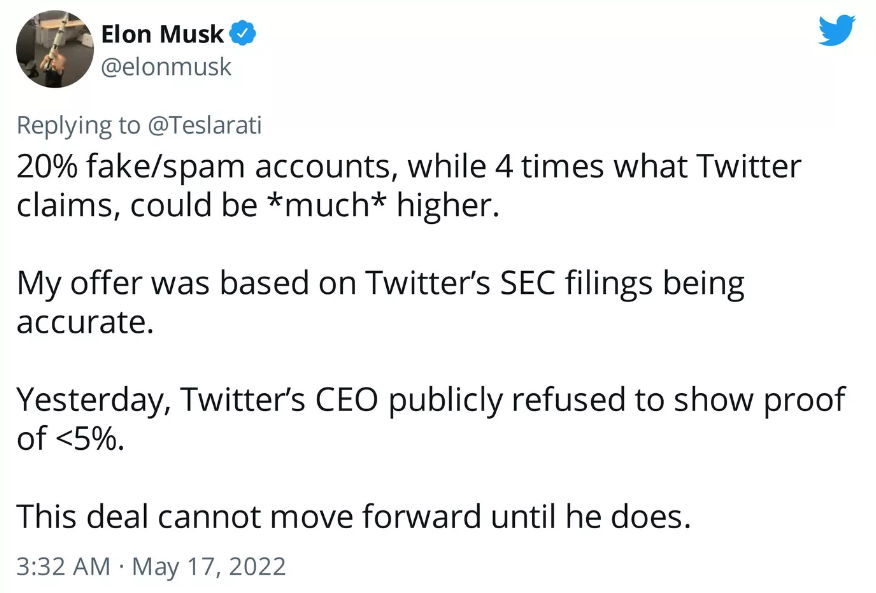The height and width of the screenshot is (593, 876).
Task: Open the 3:32 AM timestamp
Action: [62, 567]
